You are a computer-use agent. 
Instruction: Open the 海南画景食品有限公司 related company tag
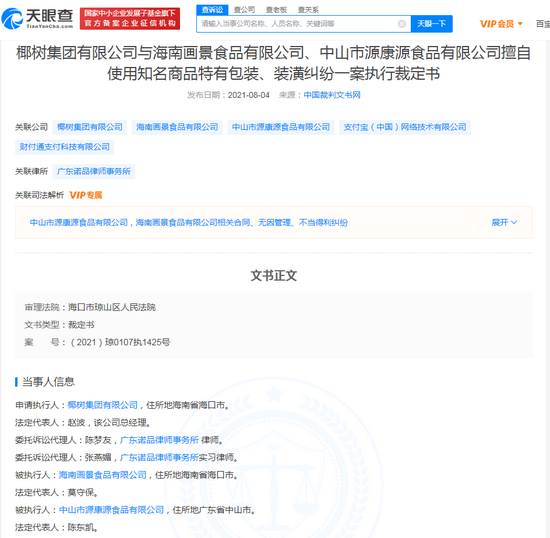click(177, 127)
